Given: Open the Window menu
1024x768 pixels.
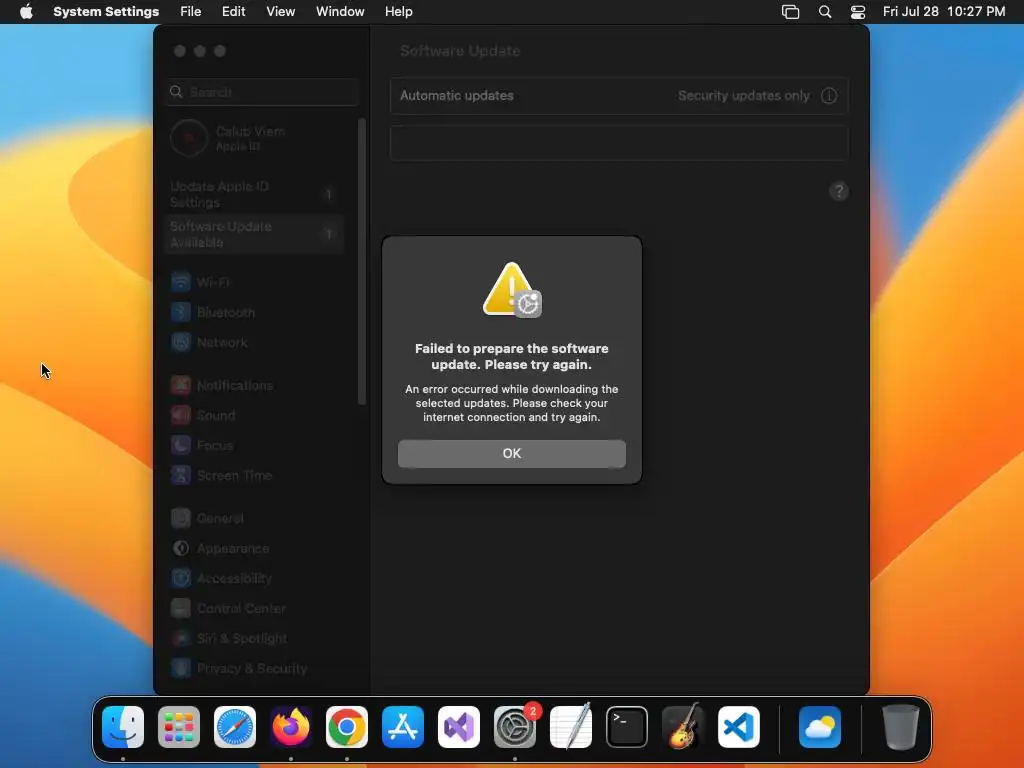Looking at the screenshot, I should [x=340, y=12].
